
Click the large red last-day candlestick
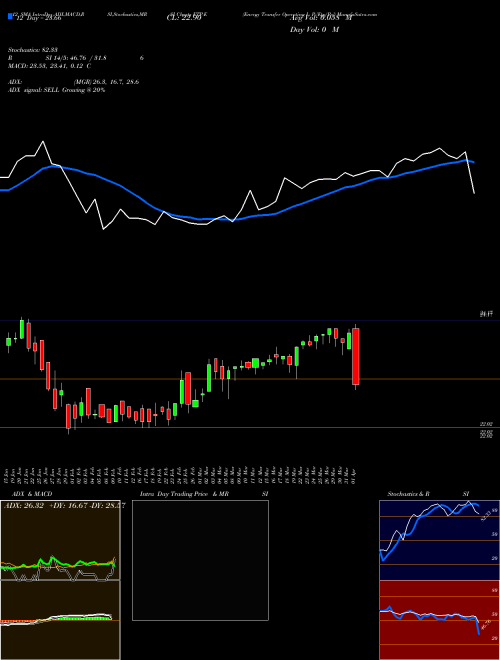[x=356, y=357]
